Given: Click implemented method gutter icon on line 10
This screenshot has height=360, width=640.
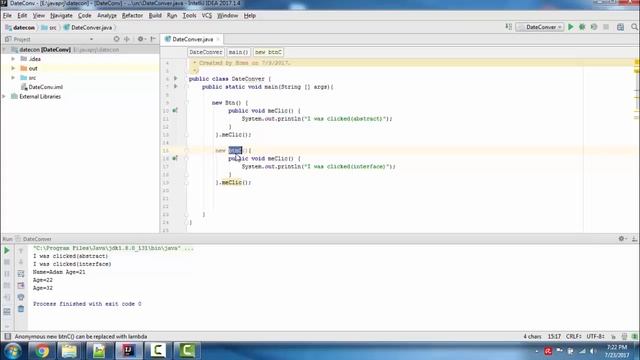Looking at the screenshot, I should click(x=175, y=110).
